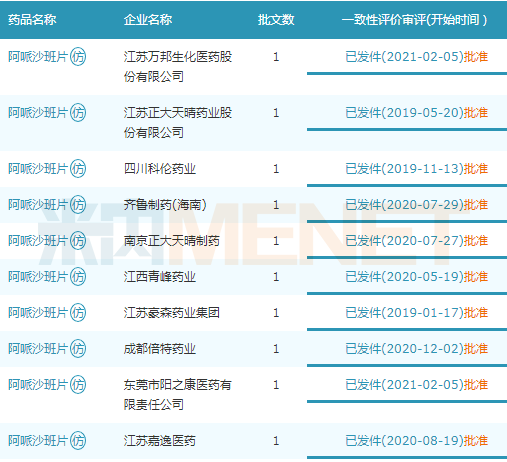Image resolution: width=507 pixels, height=462 pixels.
Task: Open 阿哌沙班片 link for 东莞市阳之康医药
Action: pos(38,385)
